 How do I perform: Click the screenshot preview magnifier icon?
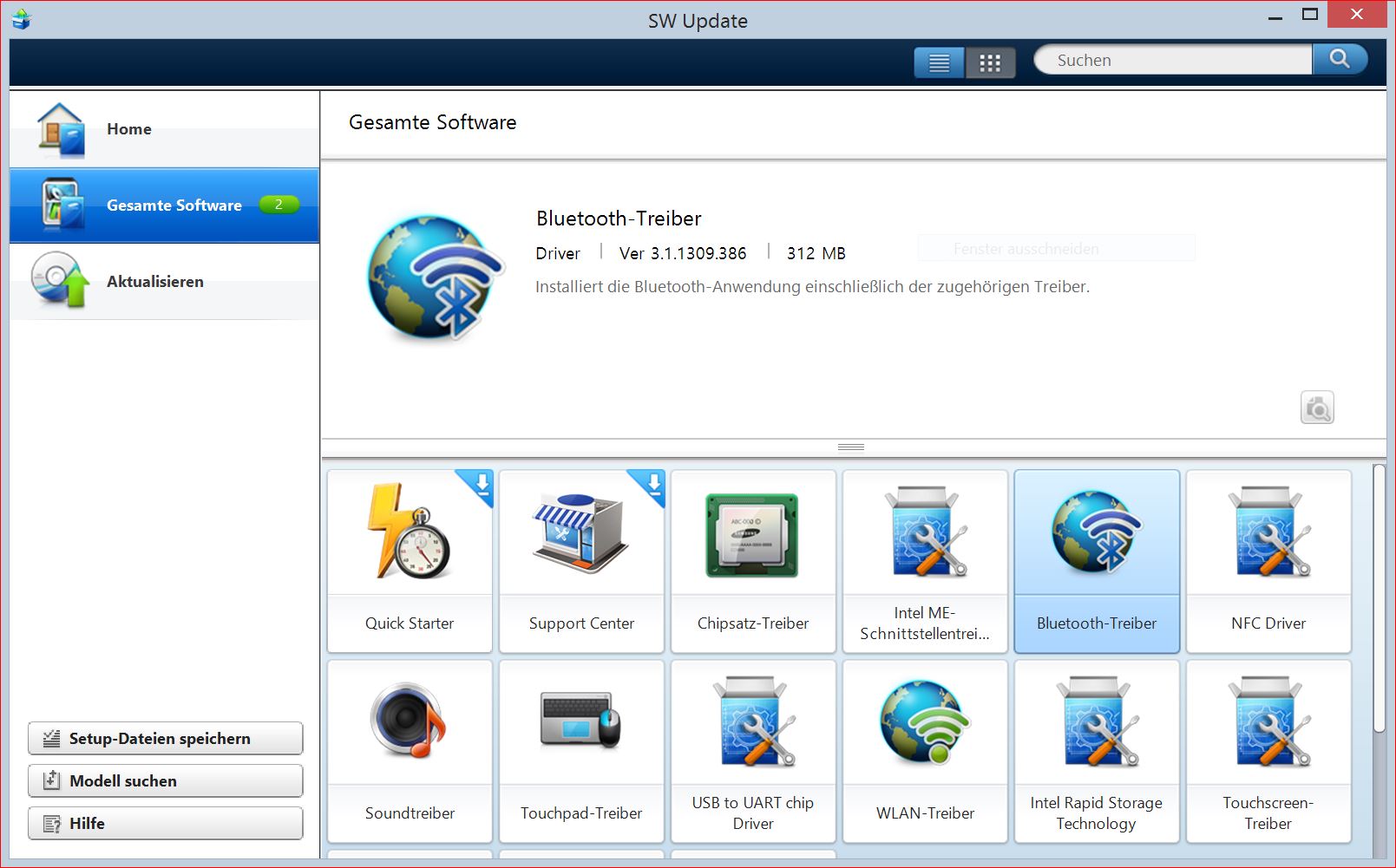pyautogui.click(x=1317, y=408)
